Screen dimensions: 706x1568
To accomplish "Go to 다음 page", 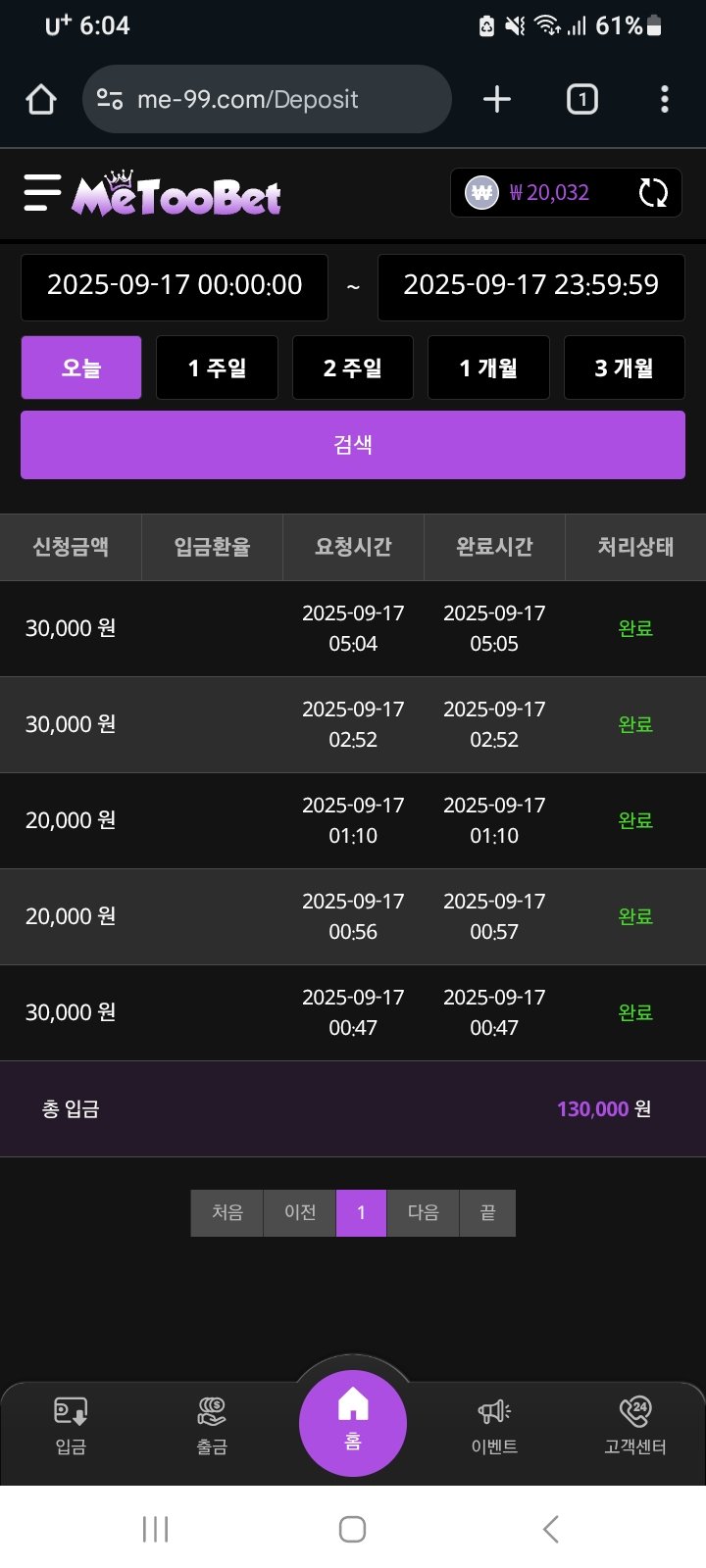I will pyautogui.click(x=423, y=1212).
